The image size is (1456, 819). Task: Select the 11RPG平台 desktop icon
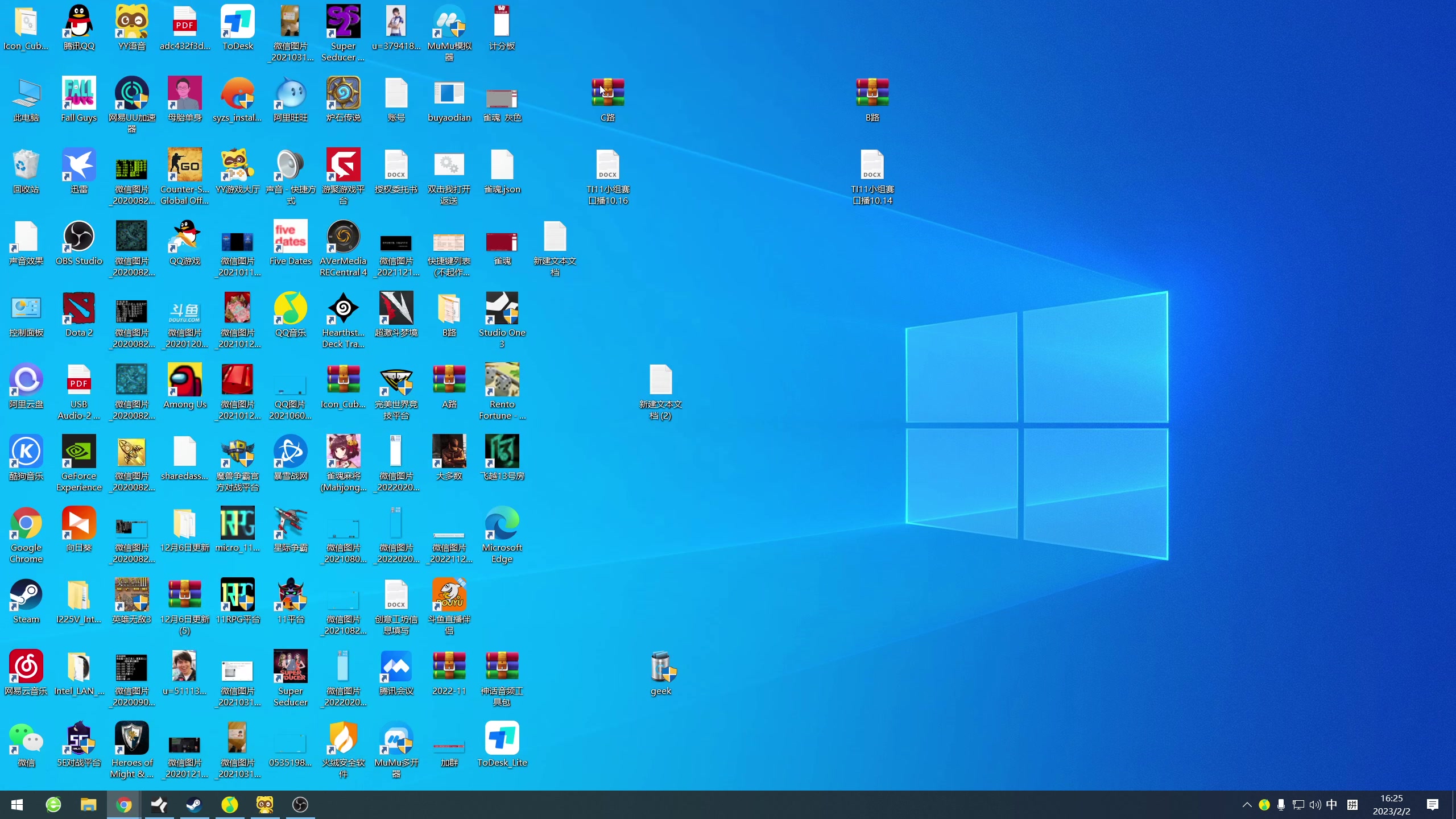238,602
